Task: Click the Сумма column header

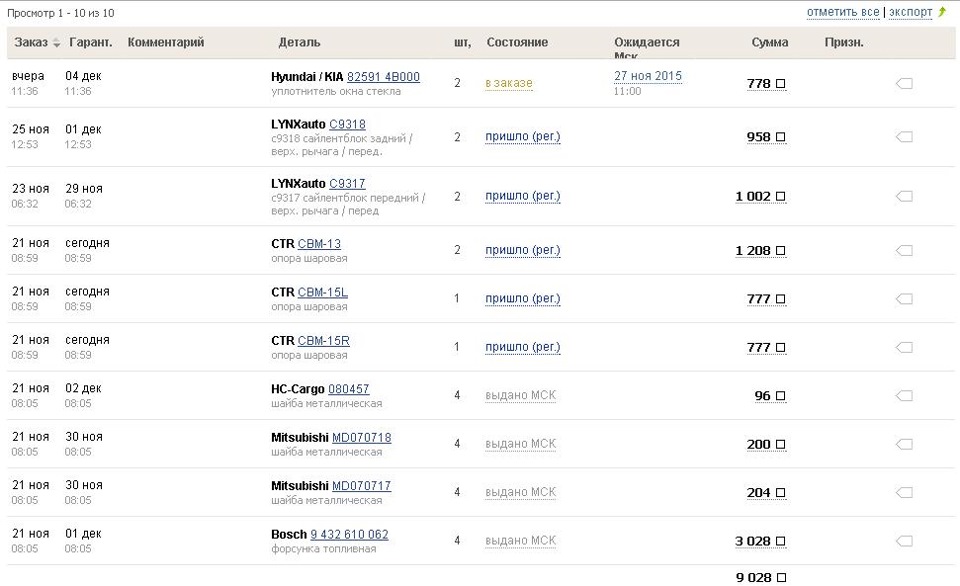Action: pyautogui.click(x=769, y=43)
